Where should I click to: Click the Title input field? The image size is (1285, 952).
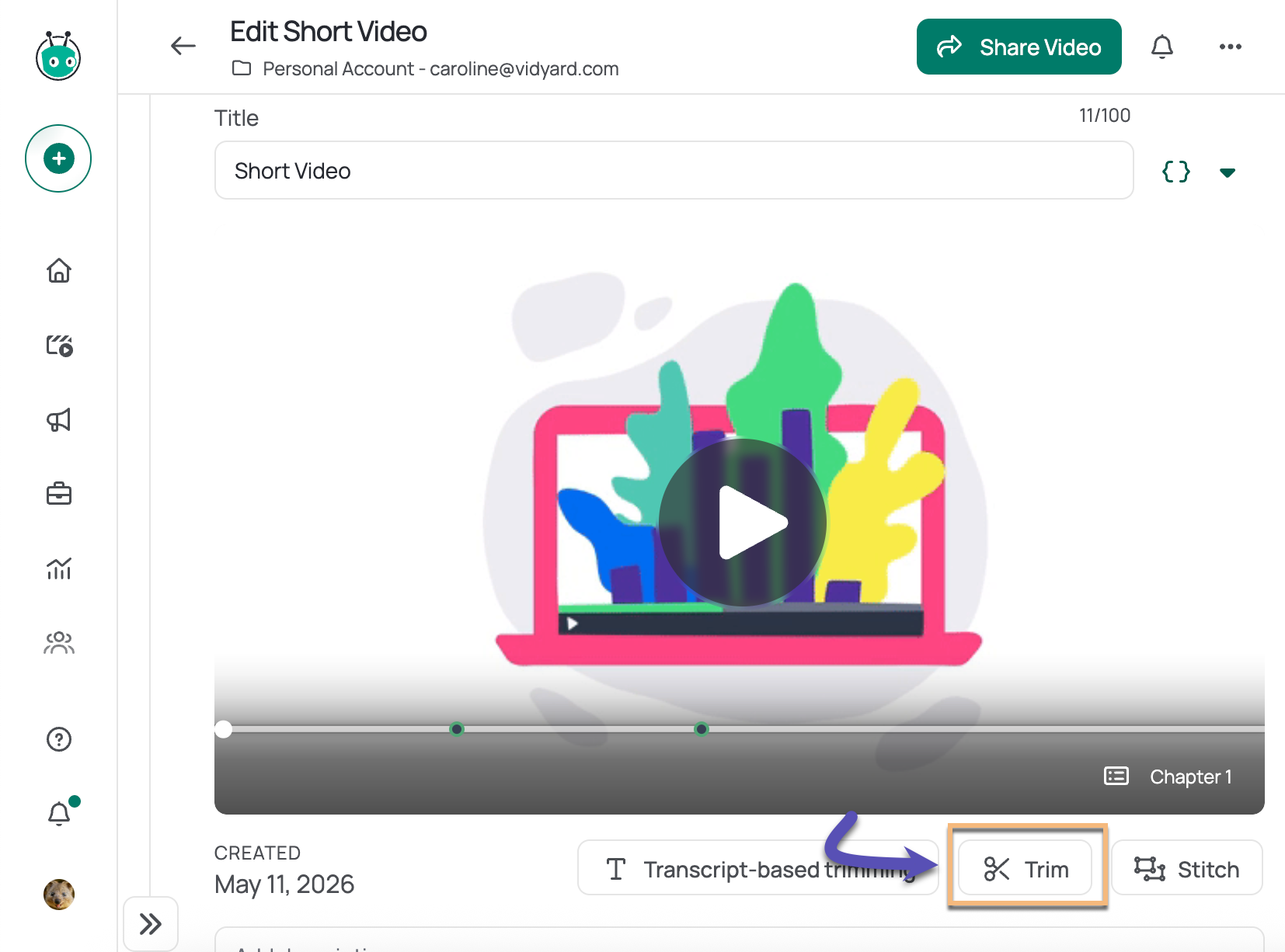point(674,170)
